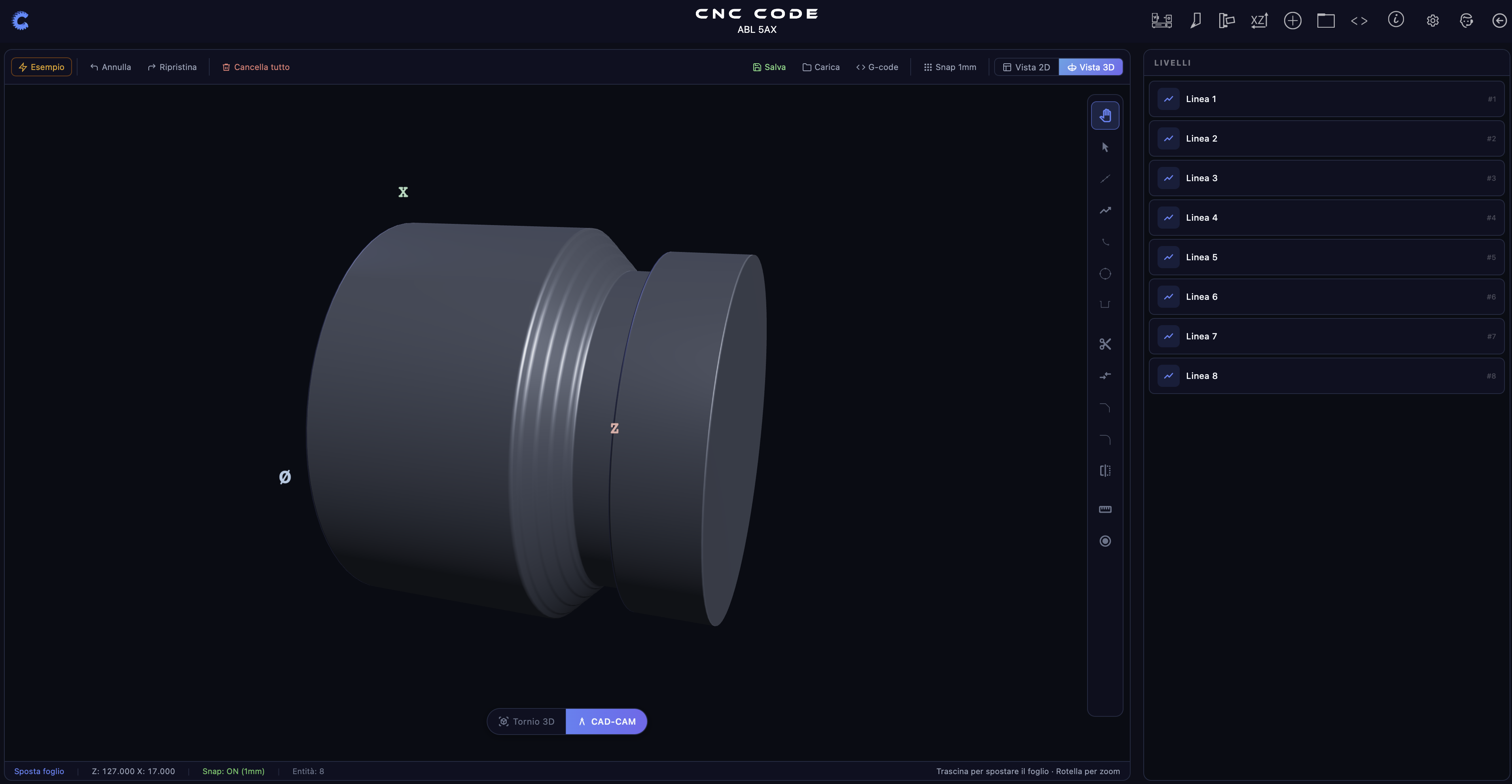Toggle Snap 1mm setting
Image resolution: width=1512 pixels, height=784 pixels.
[x=950, y=68]
